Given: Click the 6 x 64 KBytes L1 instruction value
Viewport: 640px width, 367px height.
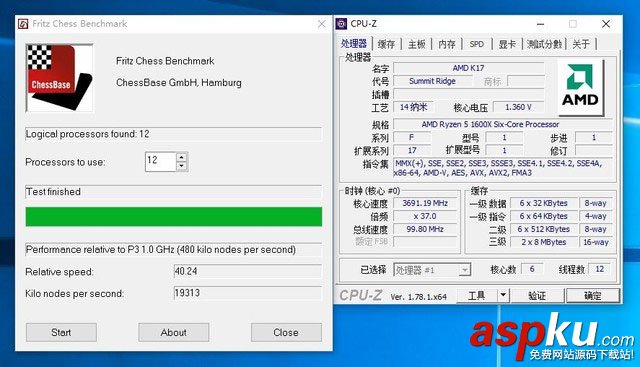Looking at the screenshot, I should coord(544,216).
